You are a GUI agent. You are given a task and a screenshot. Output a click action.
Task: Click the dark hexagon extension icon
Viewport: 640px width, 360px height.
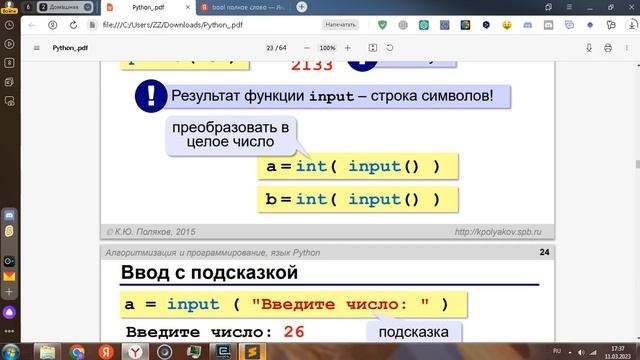tap(486, 25)
